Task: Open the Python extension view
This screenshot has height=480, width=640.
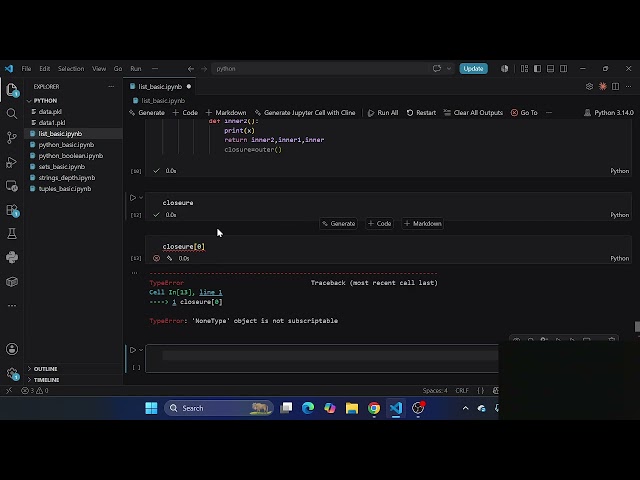Action: (12, 257)
